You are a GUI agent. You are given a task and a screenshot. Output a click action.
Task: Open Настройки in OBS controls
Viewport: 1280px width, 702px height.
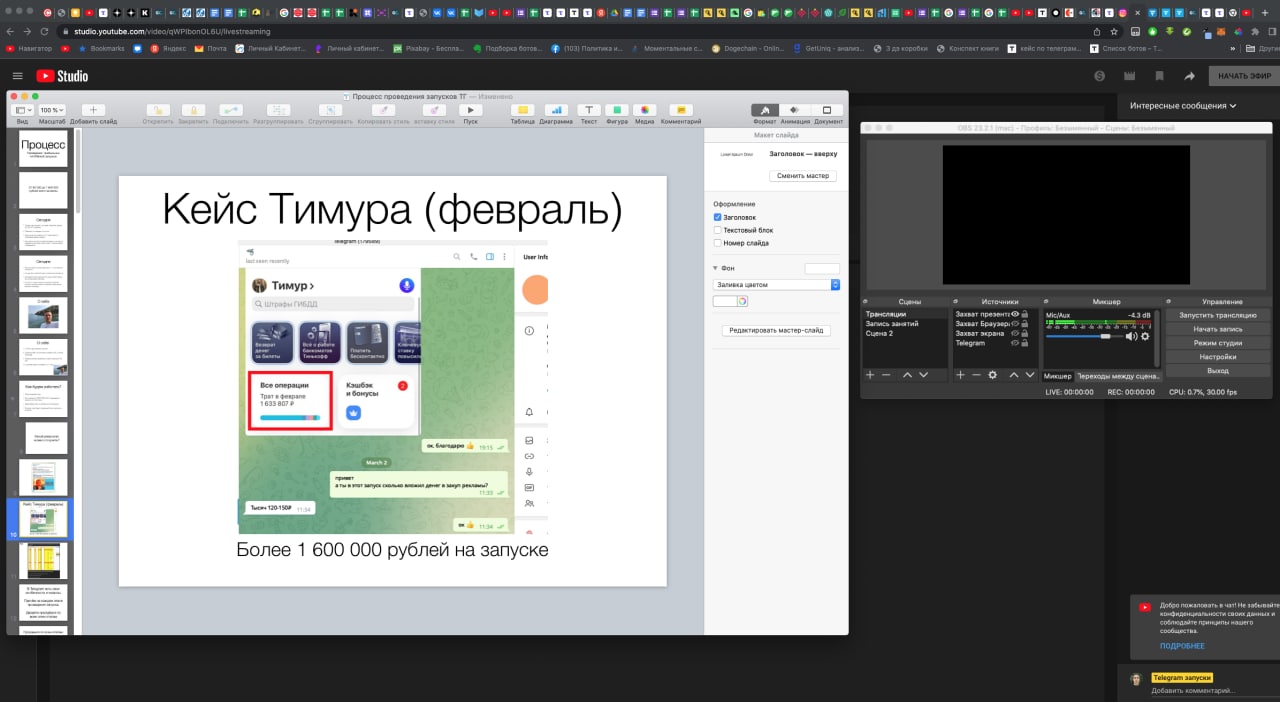(x=1217, y=357)
